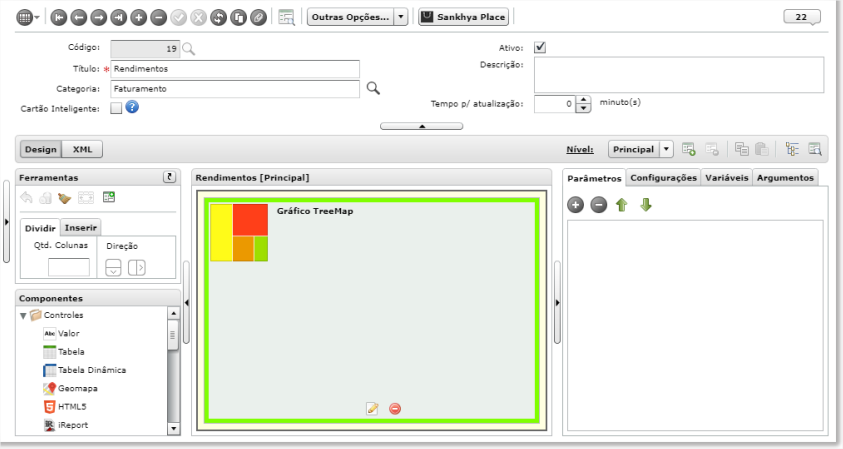Add a new record with plus icon
This screenshot has height=449, width=843.
pos(139,18)
